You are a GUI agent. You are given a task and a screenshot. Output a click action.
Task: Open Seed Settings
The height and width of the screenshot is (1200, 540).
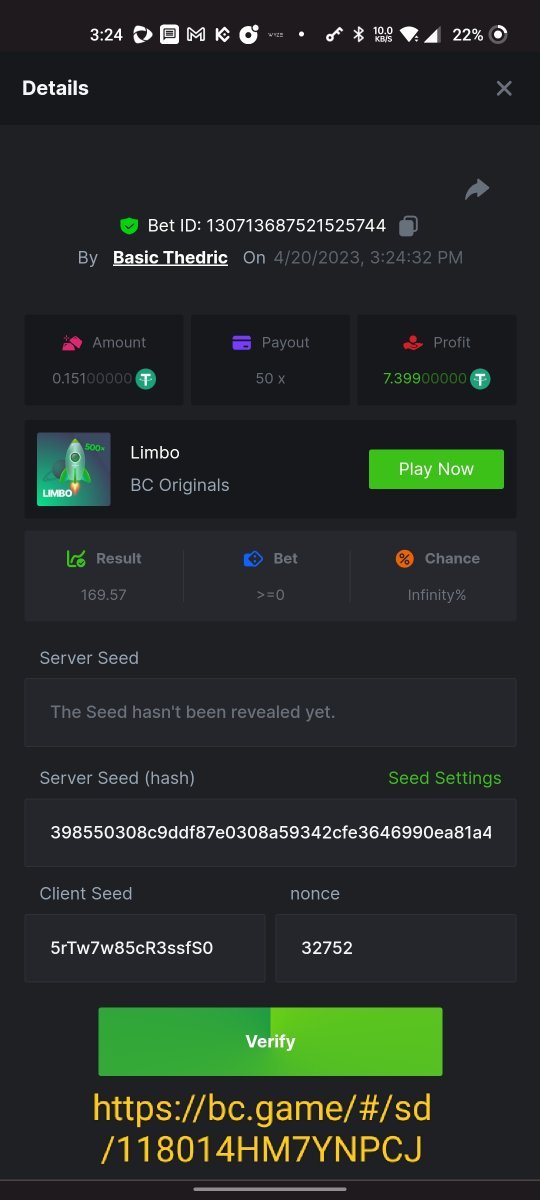(445, 778)
